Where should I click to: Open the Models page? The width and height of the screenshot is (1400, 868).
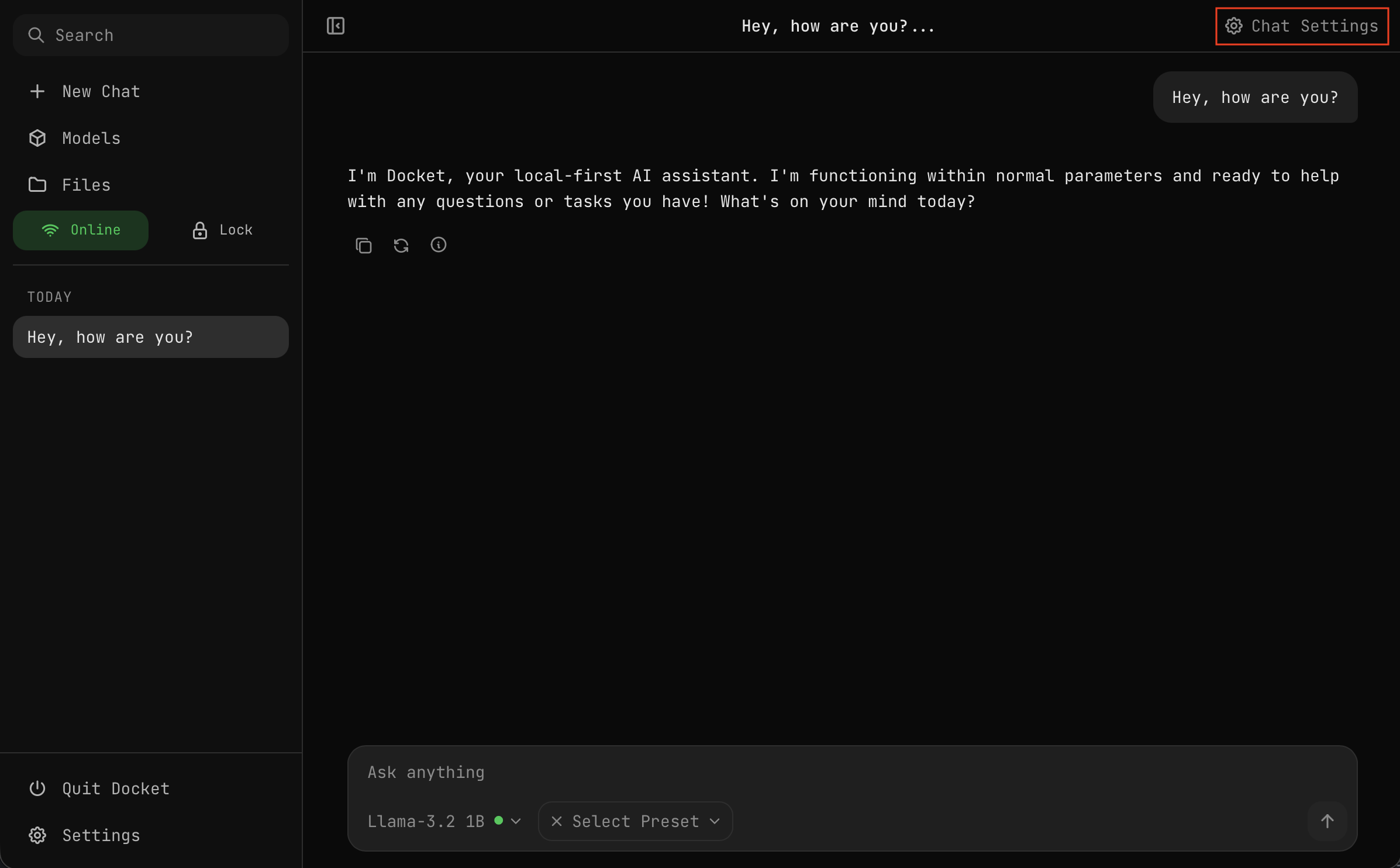click(x=91, y=138)
